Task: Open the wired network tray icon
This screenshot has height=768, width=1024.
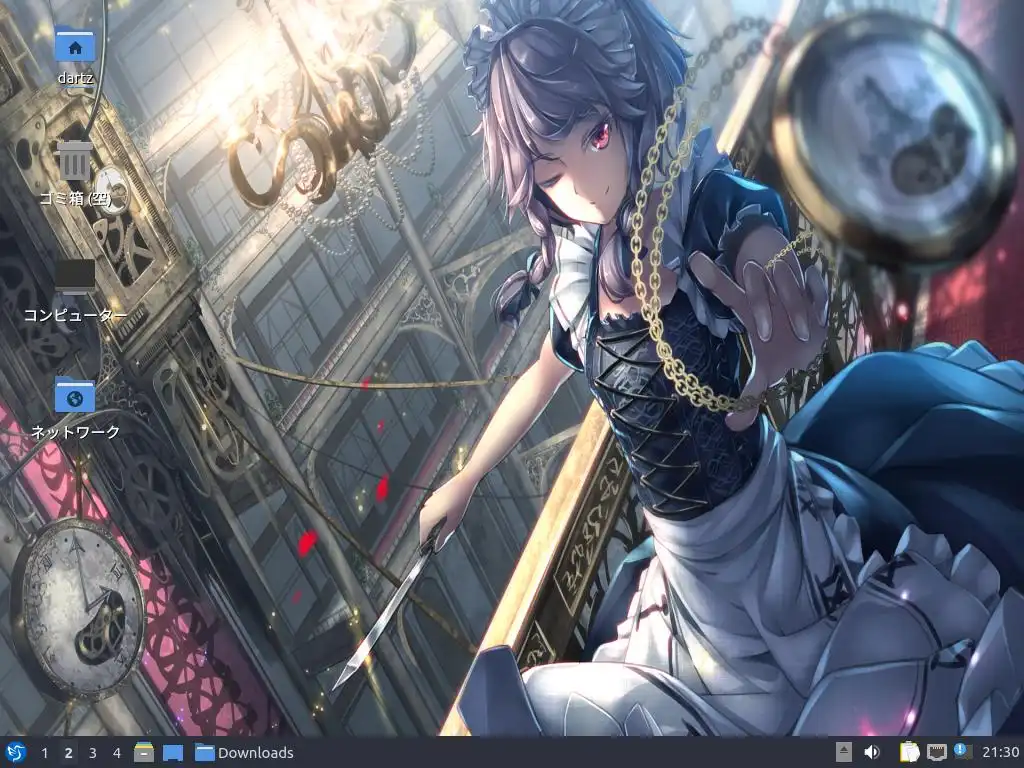Action: click(937, 752)
